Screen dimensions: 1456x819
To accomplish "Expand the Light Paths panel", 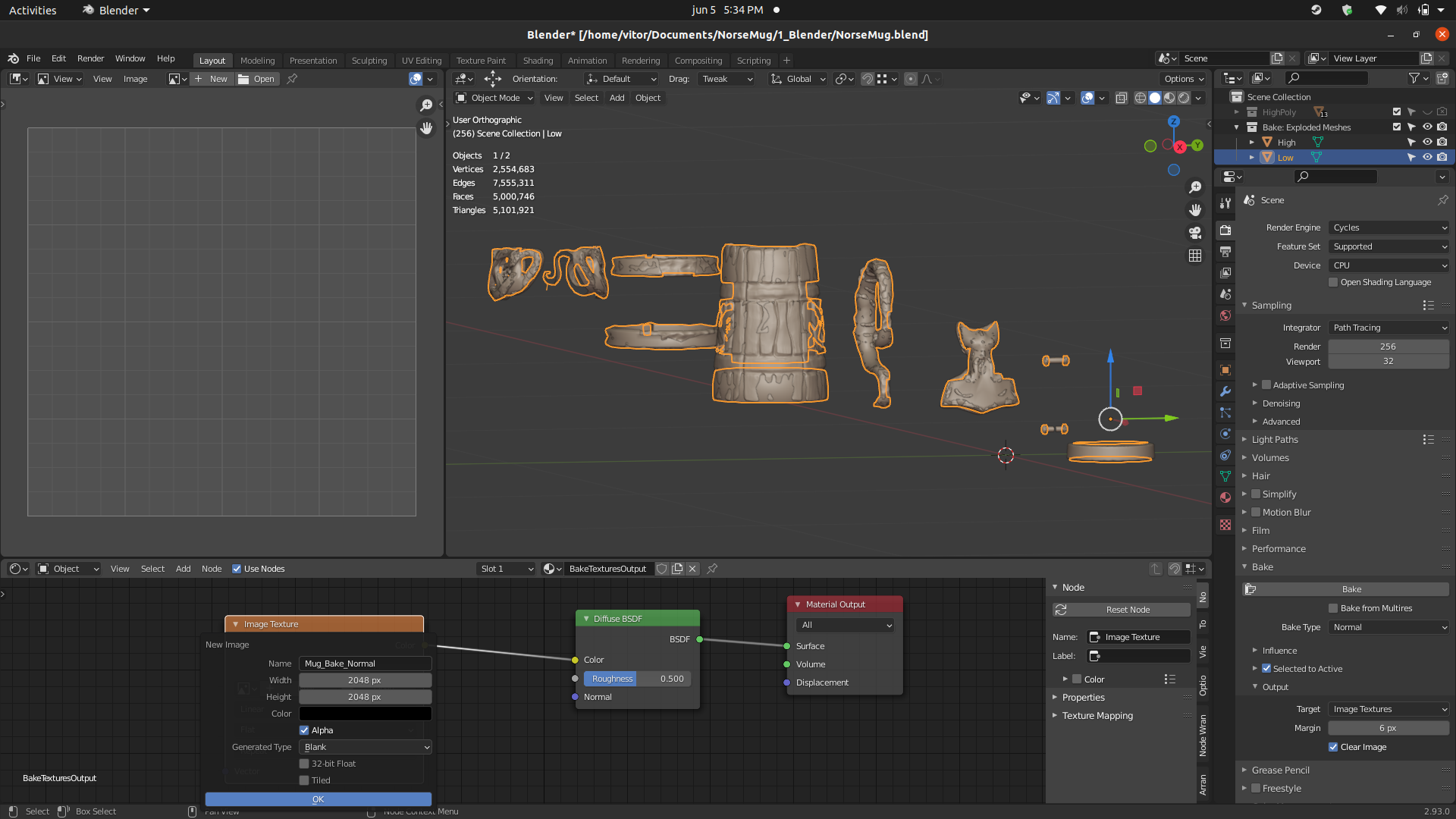I will (x=1275, y=439).
